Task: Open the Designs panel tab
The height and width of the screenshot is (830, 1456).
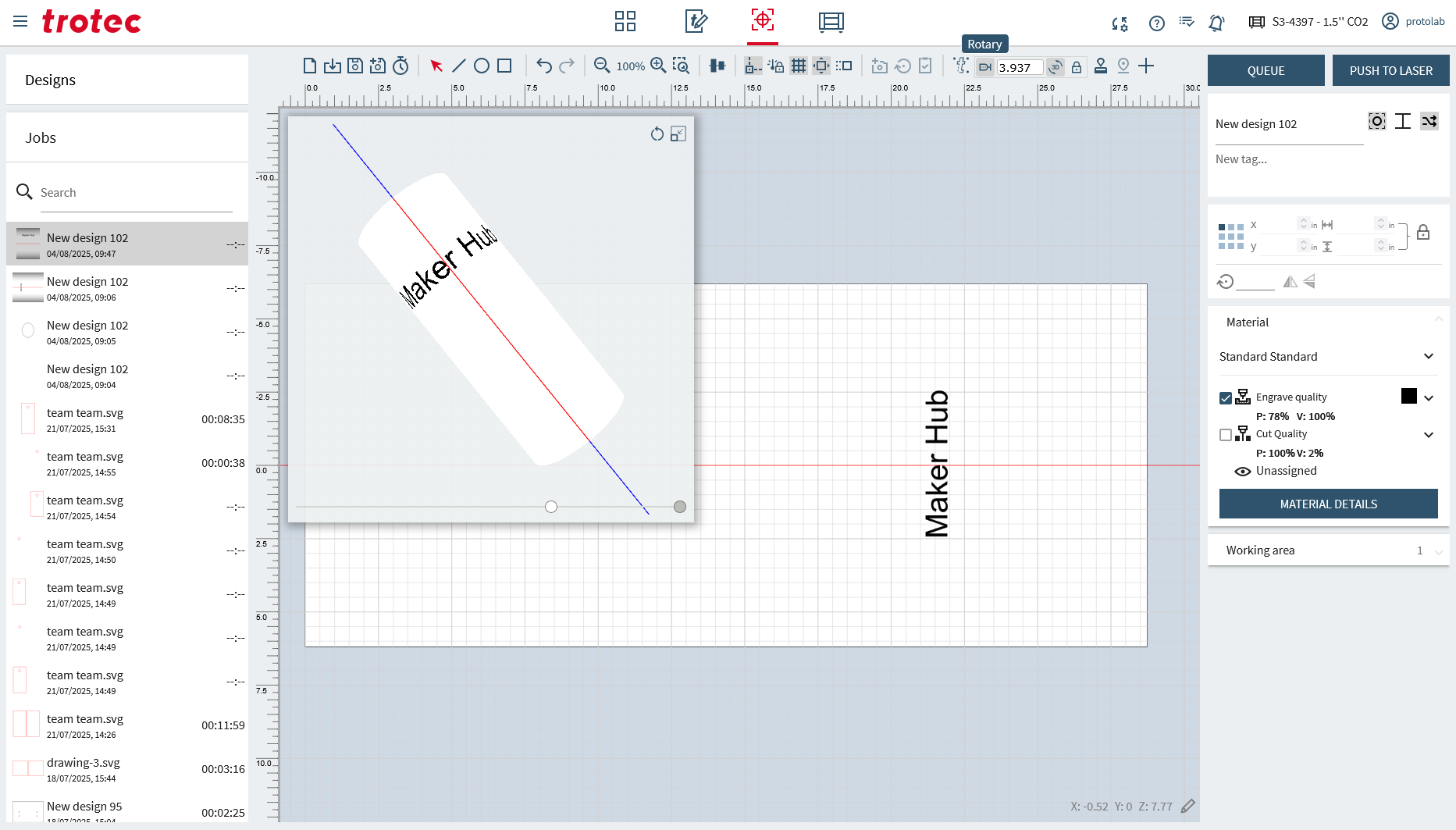Action: 50,80
